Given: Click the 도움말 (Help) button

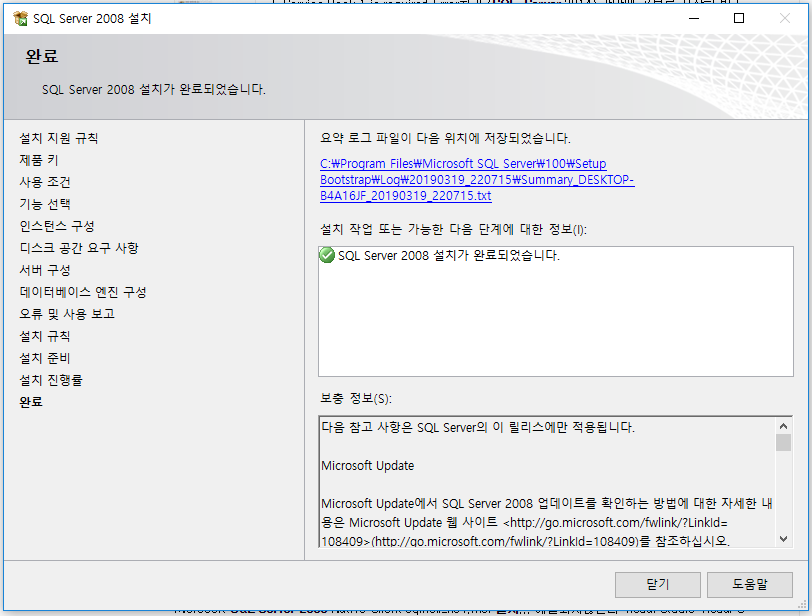Looking at the screenshot, I should [x=749, y=584].
